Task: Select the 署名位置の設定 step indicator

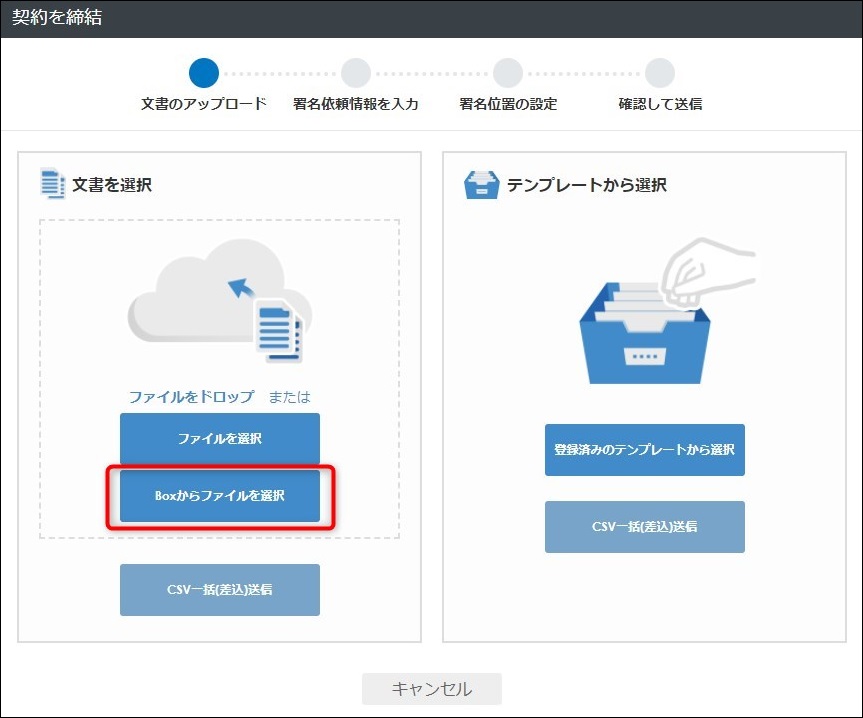Action: [507, 72]
